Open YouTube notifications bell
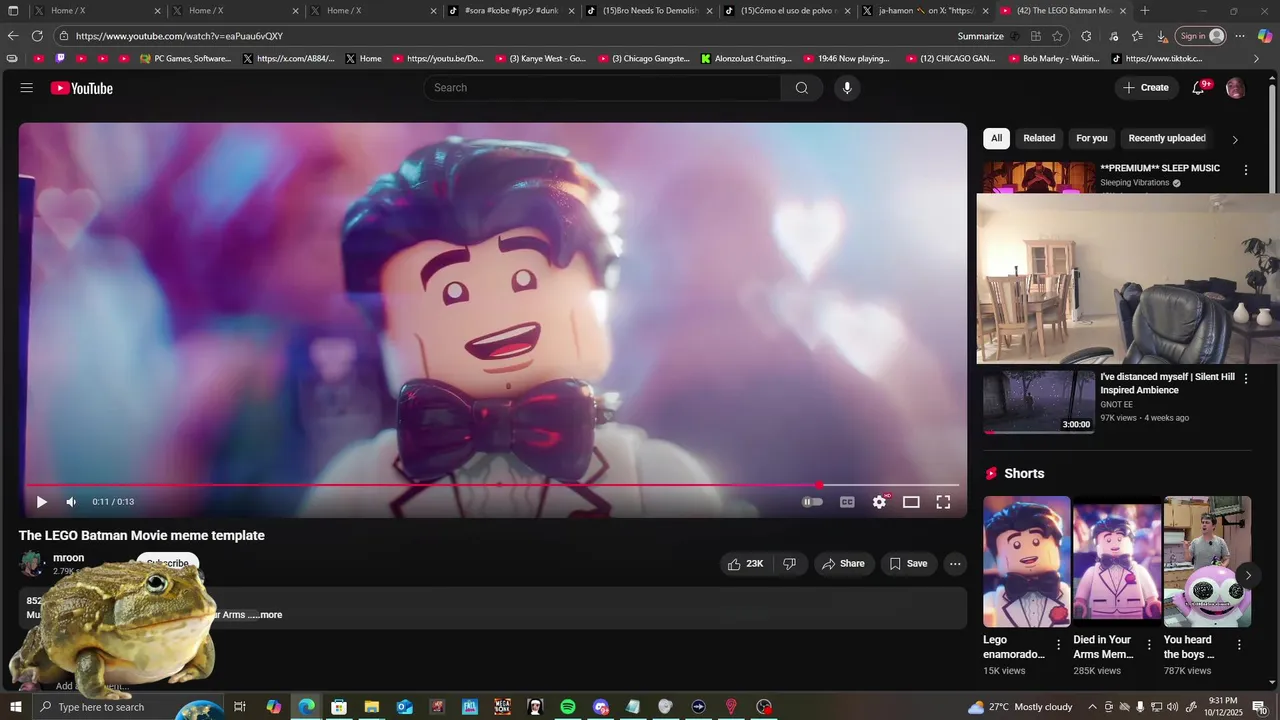1280x720 pixels. 1198,88
